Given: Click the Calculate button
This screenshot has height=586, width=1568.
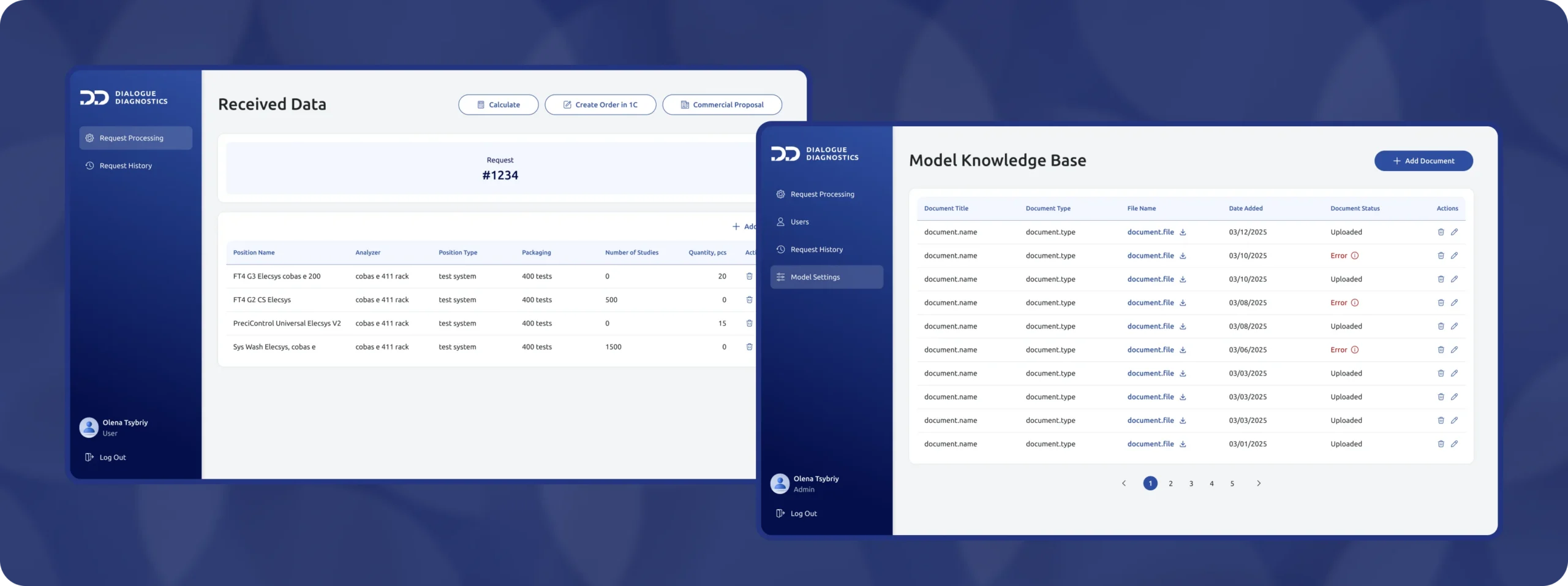Looking at the screenshot, I should (x=498, y=105).
